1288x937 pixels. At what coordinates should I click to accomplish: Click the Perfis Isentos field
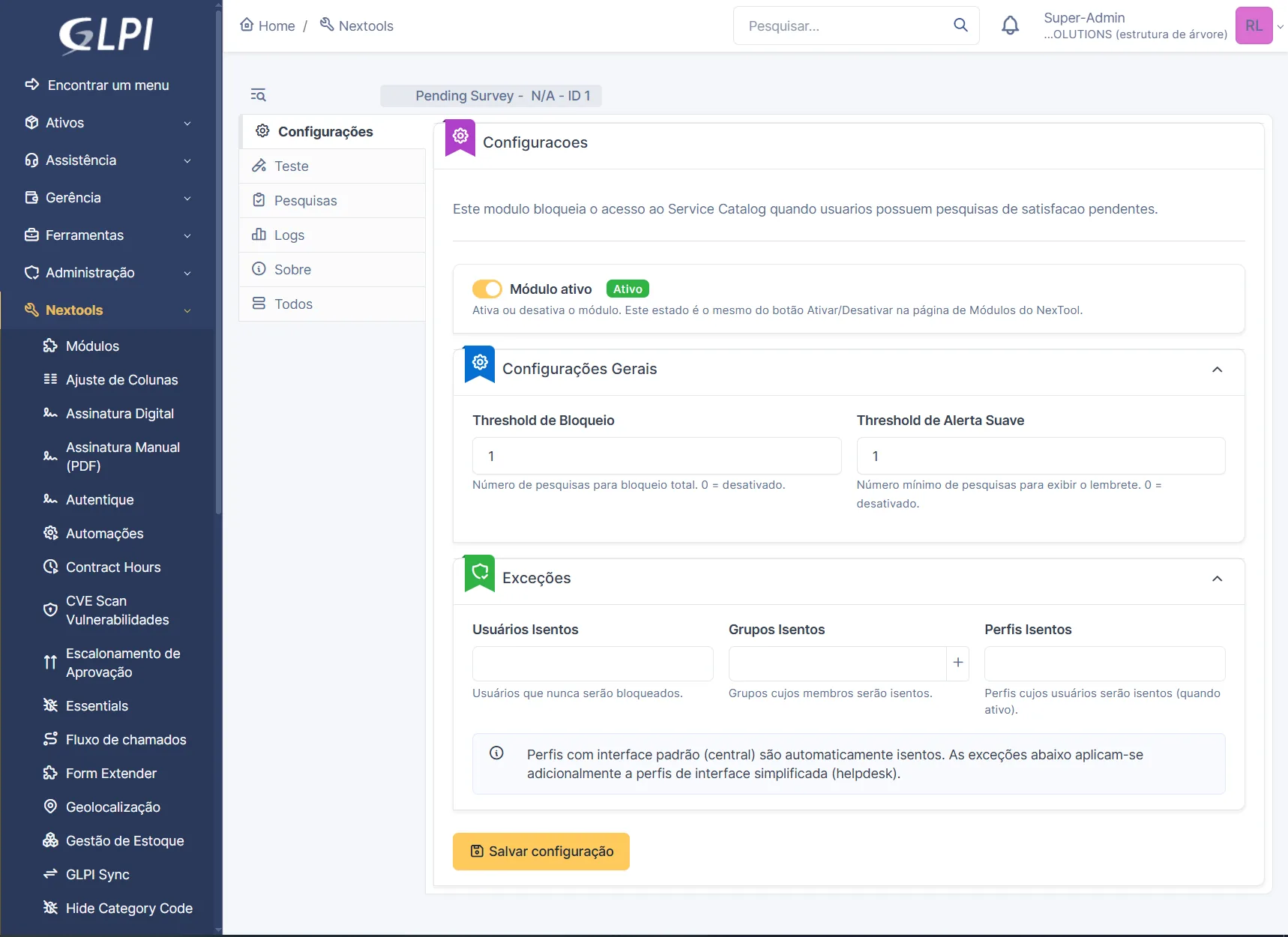1104,664
